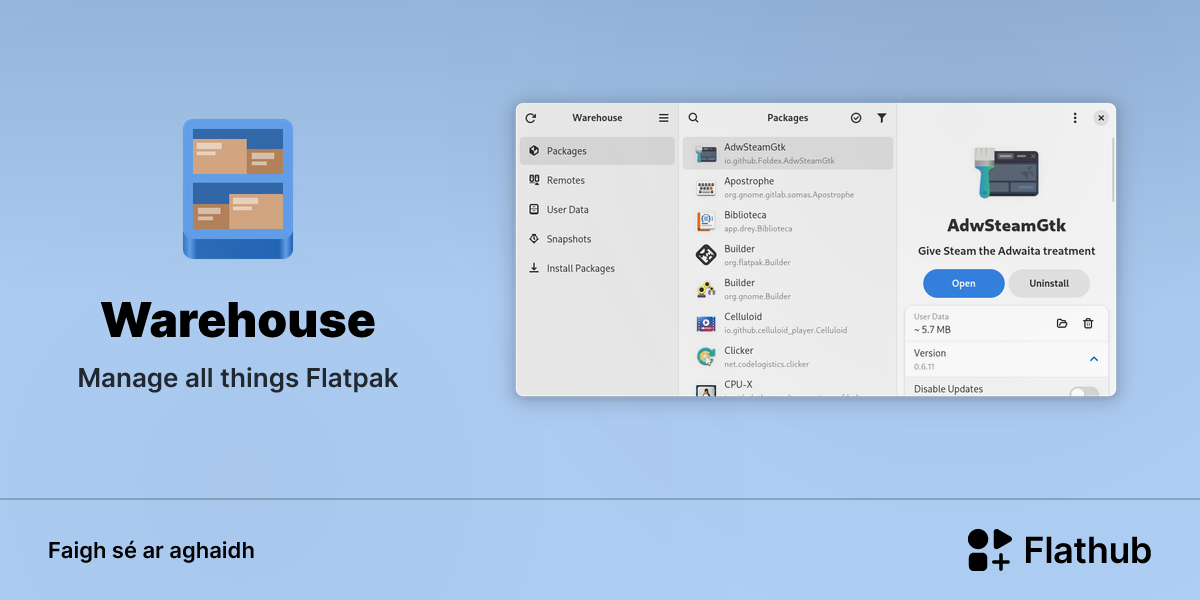The image size is (1200, 600).
Task: Click the search icon in Packages header
Action: [x=694, y=118]
